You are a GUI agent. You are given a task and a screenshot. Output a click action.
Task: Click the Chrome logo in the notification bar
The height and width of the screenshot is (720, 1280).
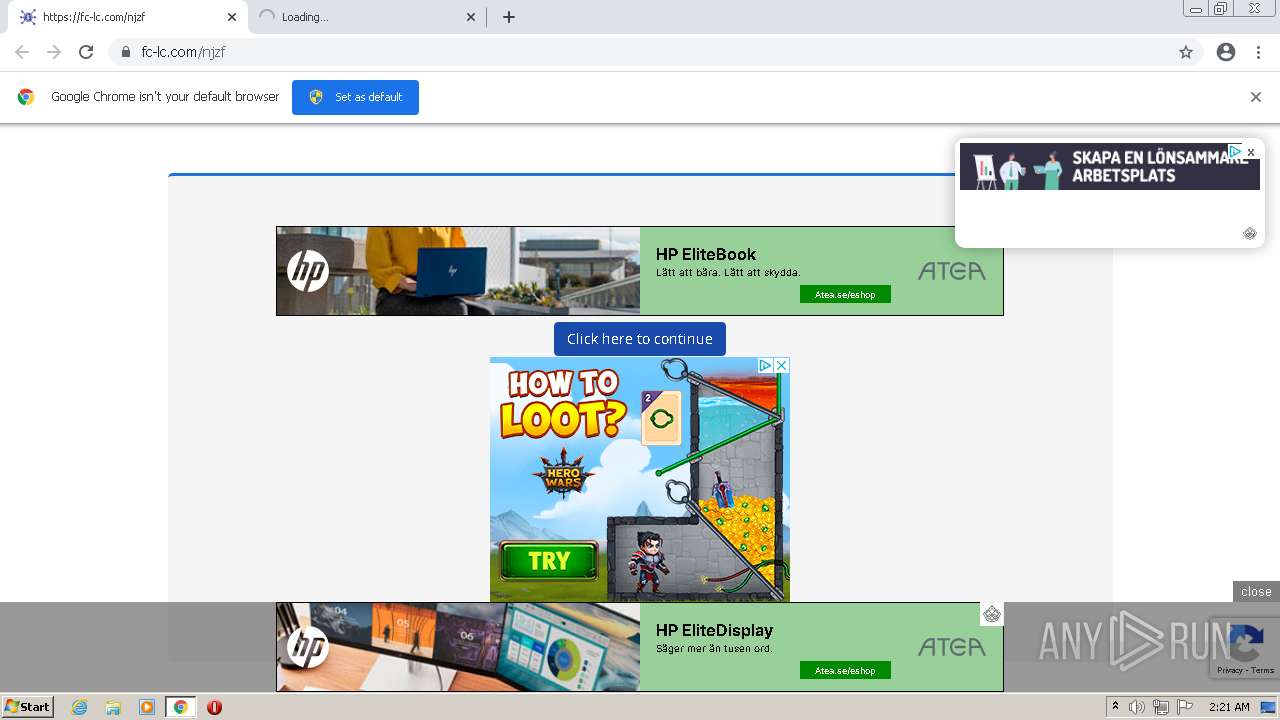[x=26, y=97]
